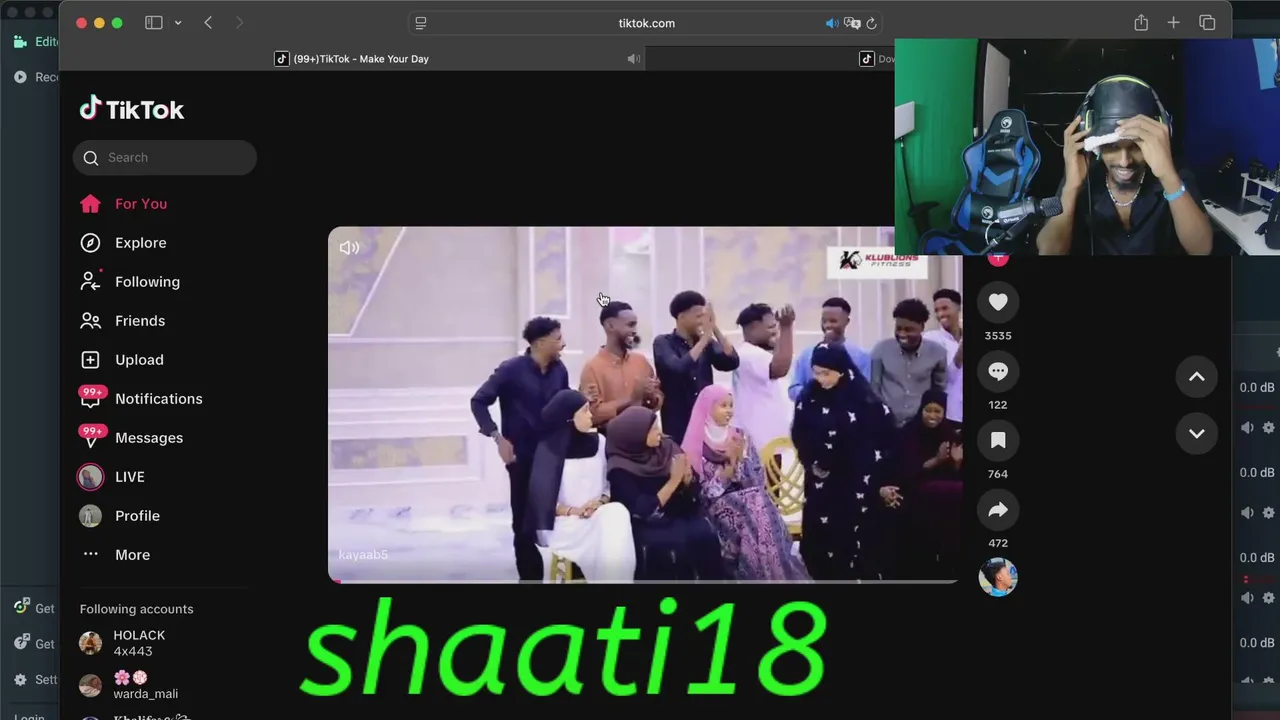Click the home icon beside For You
Viewport: 1280px width, 720px height.
91,204
